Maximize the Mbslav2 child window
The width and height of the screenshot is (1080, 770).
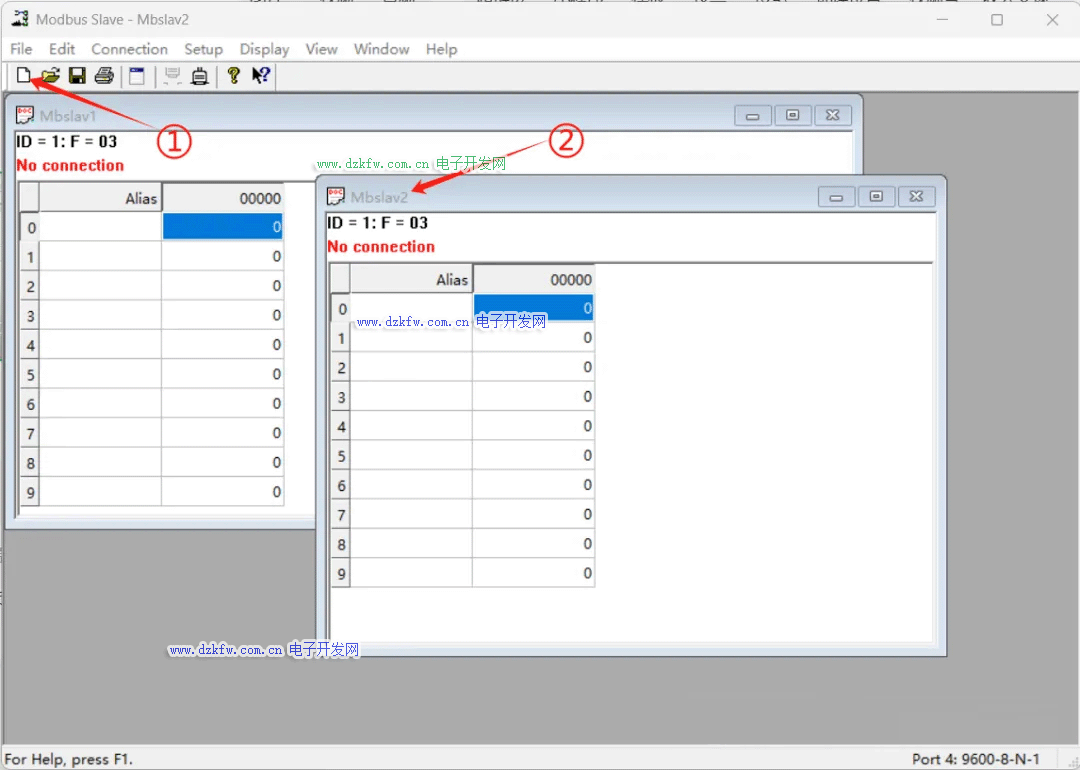876,197
